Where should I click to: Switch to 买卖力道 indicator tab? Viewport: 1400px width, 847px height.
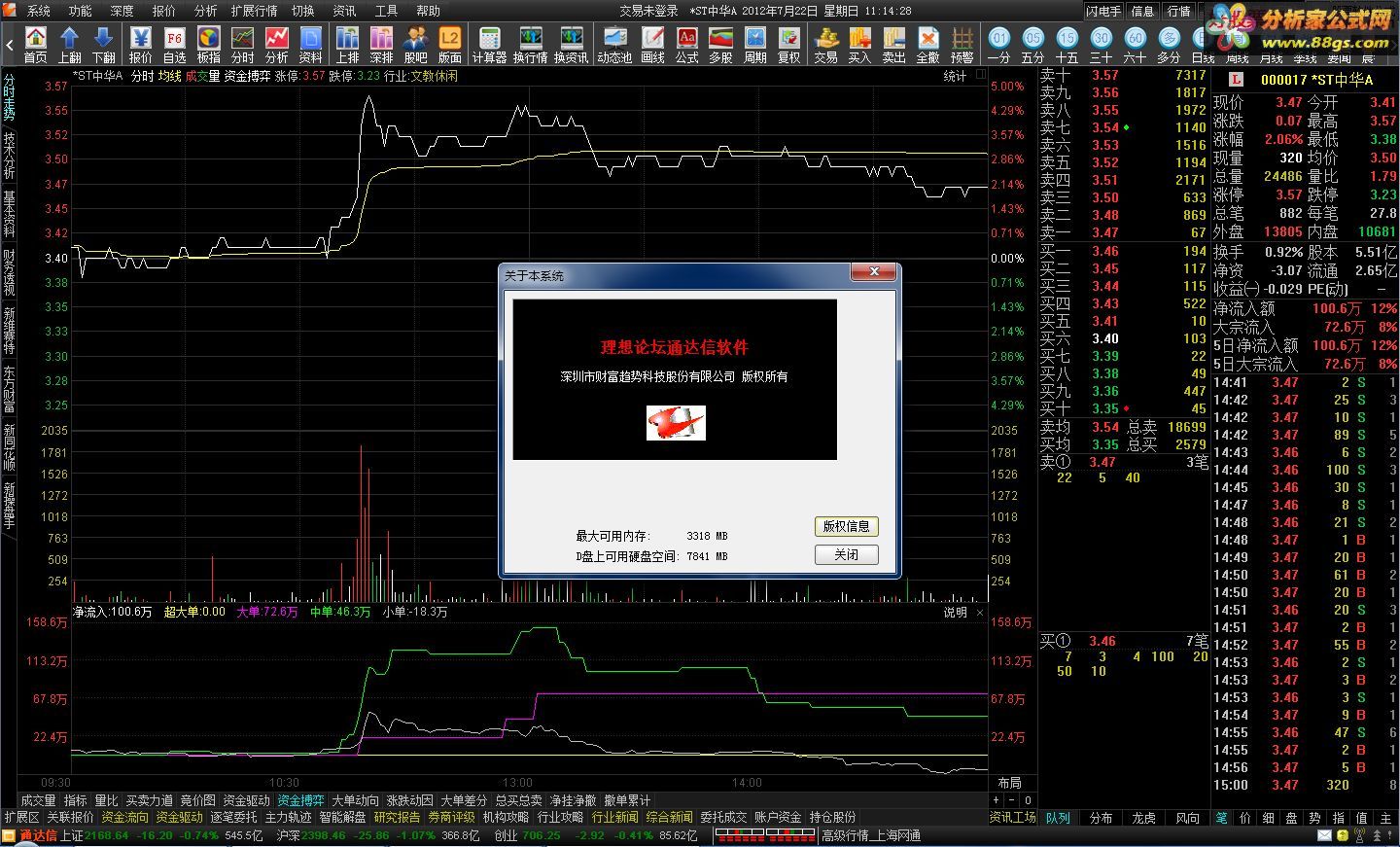click(x=150, y=800)
